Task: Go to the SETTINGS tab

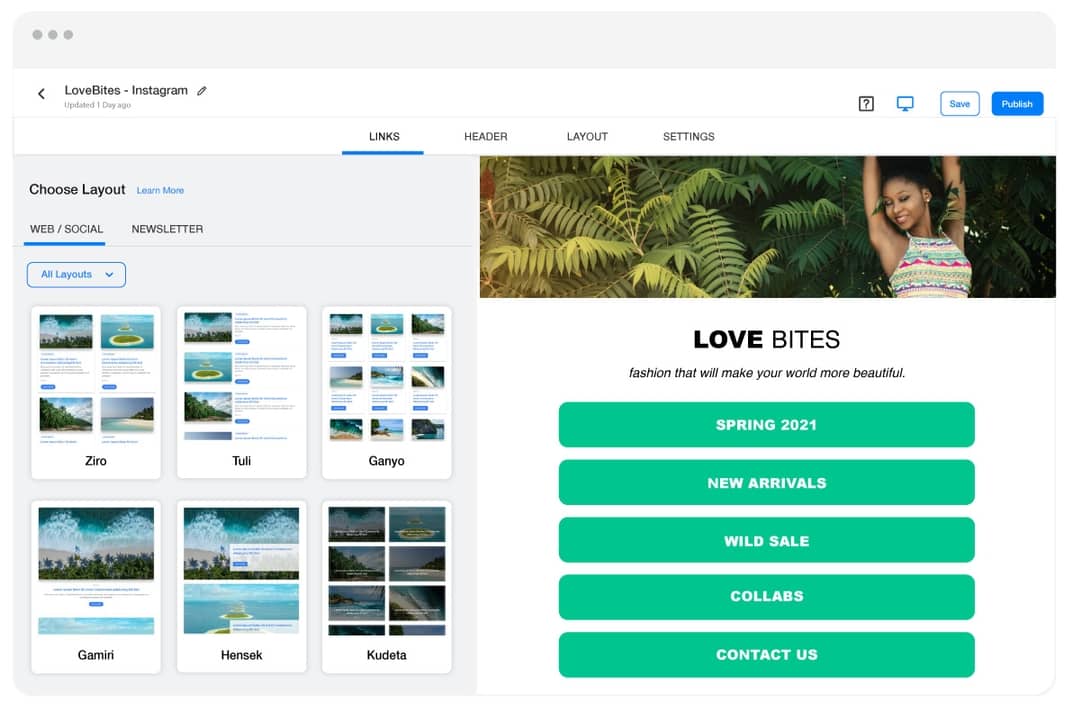Action: [x=688, y=137]
